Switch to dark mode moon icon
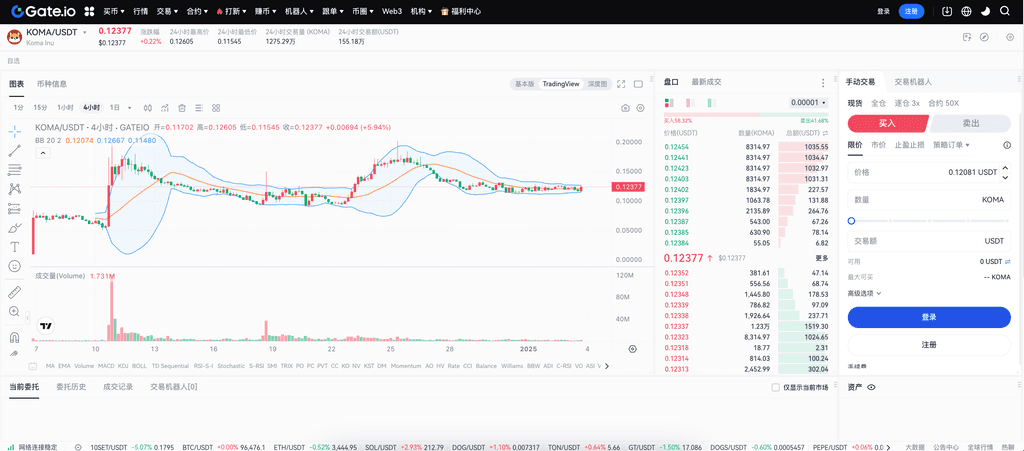Viewport: 1024px width, 451px height. click(x=984, y=11)
